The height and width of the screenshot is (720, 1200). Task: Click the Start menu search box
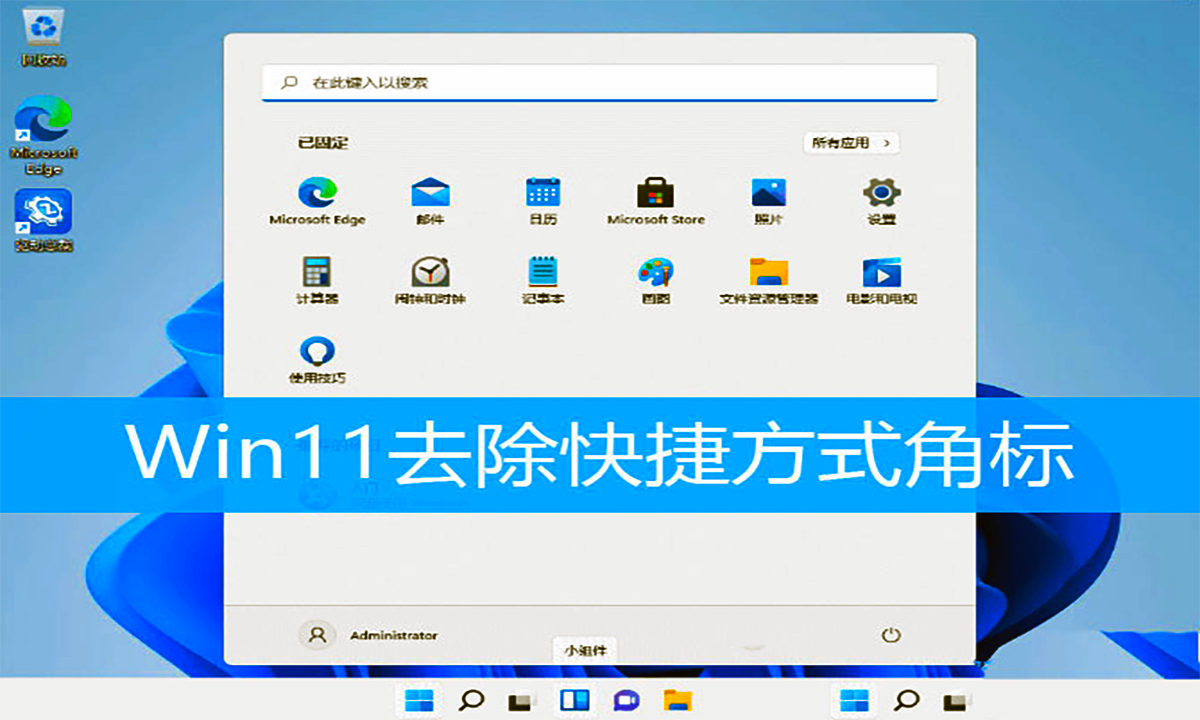(600, 83)
